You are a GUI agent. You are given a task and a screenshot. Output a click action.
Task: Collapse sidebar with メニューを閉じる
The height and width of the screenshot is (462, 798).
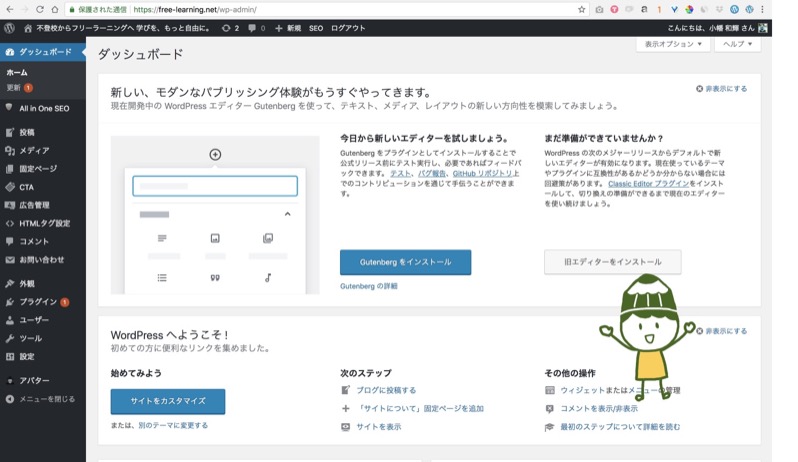(43, 399)
